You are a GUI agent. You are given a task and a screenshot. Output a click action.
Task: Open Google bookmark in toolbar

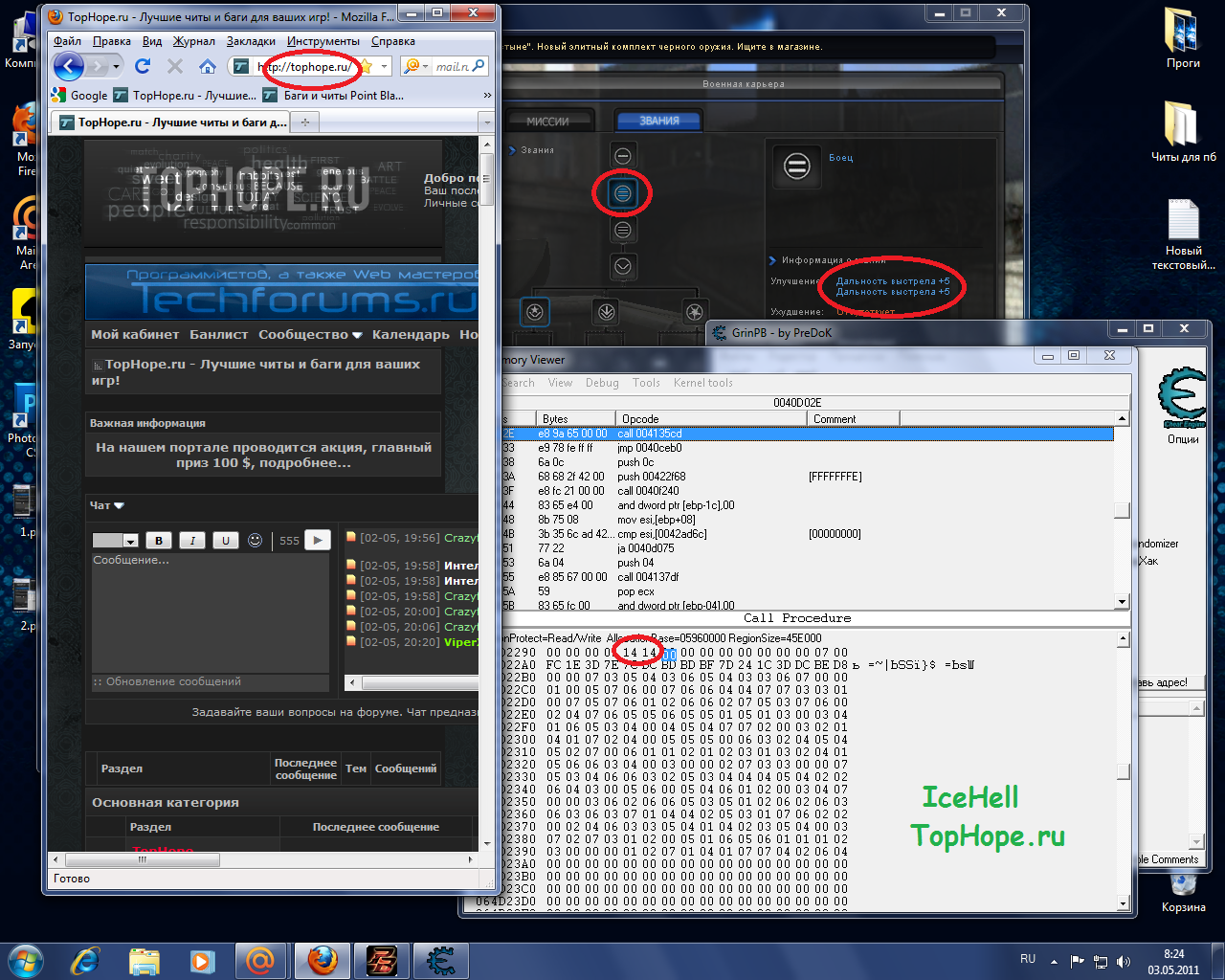coord(79,95)
